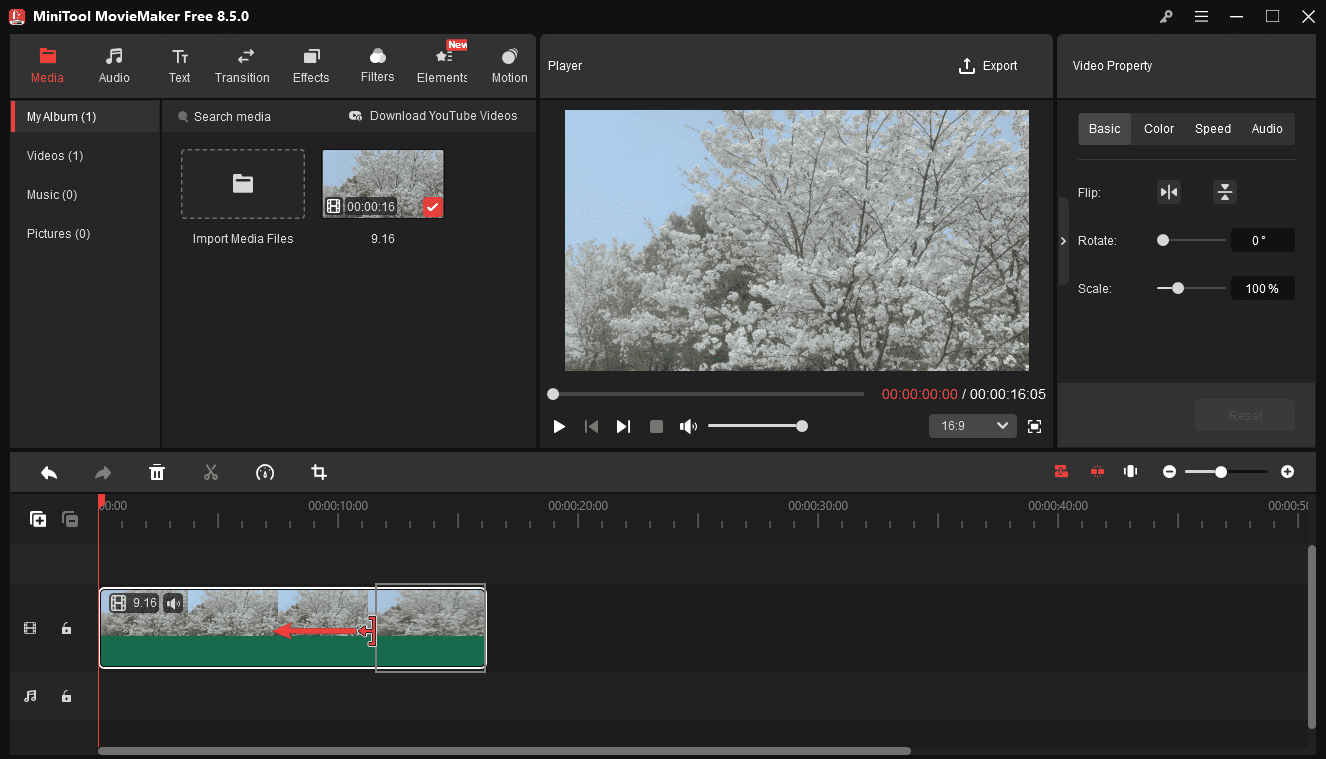Screen dimensions: 1326x759
Task: Split the clip with scissors tool
Action: [x=211, y=471]
